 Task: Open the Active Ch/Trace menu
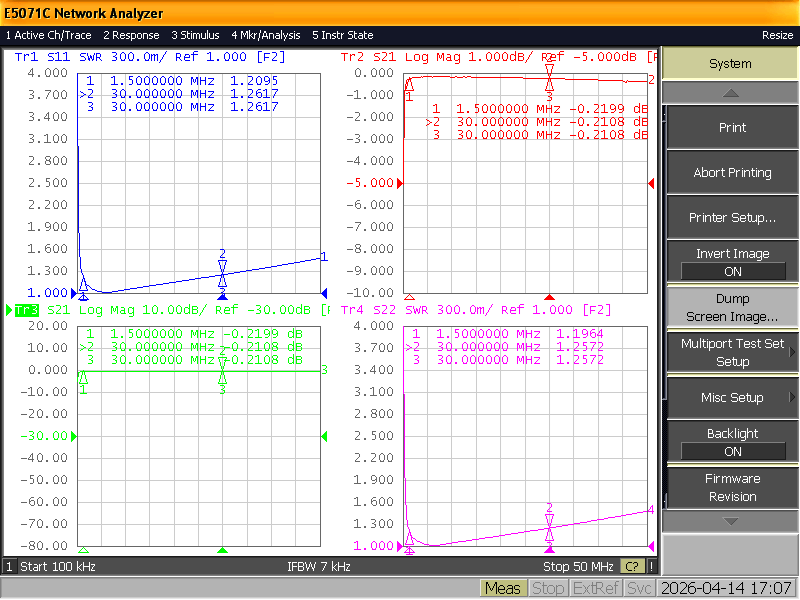[48, 35]
